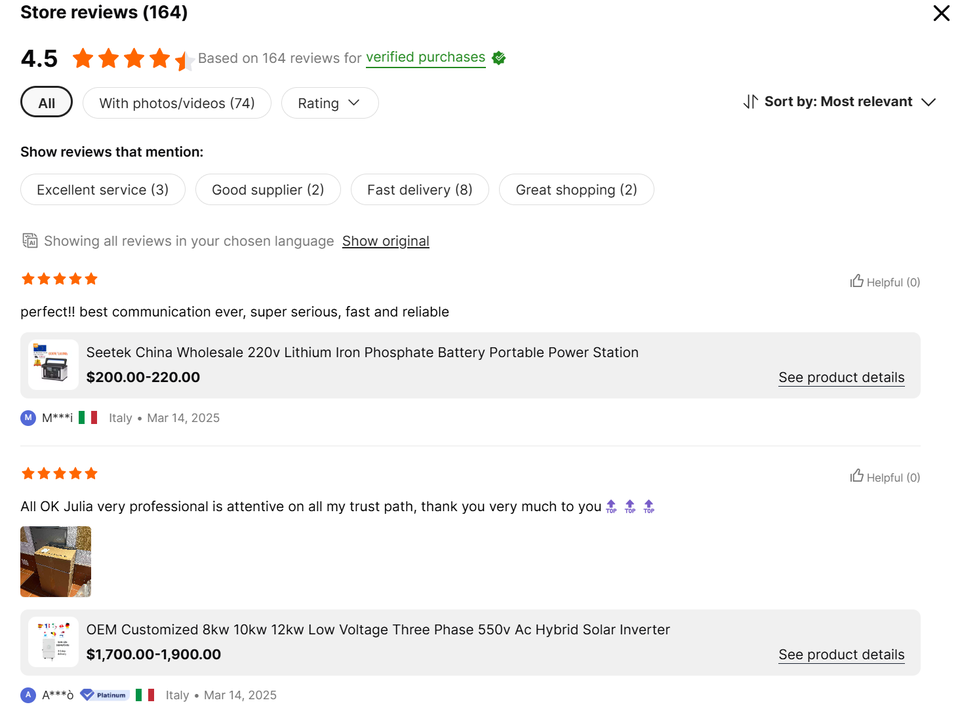
Task: Open the Rating dropdown
Action: [x=329, y=103]
